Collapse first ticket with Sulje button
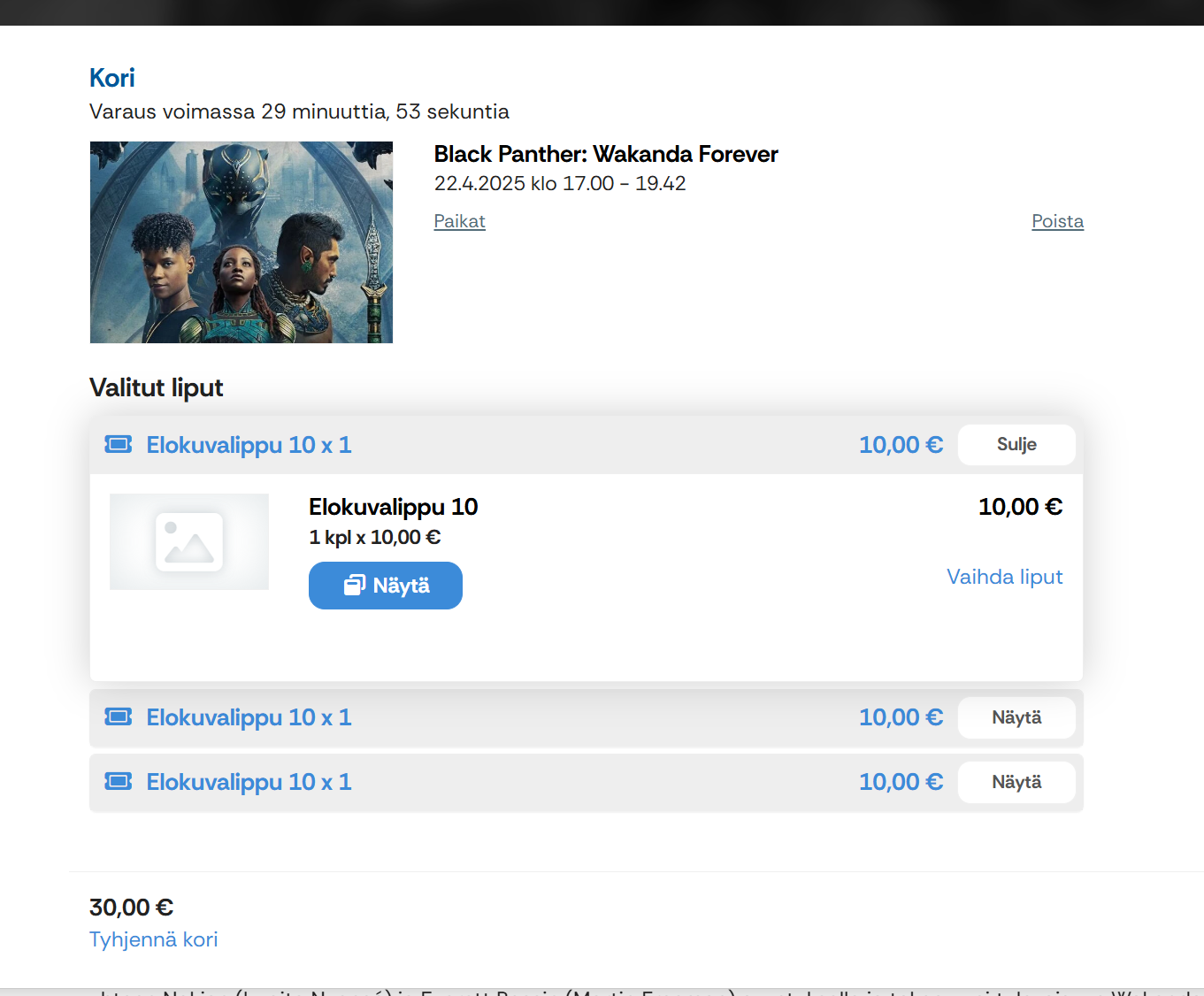The height and width of the screenshot is (996, 1204). click(x=1016, y=444)
